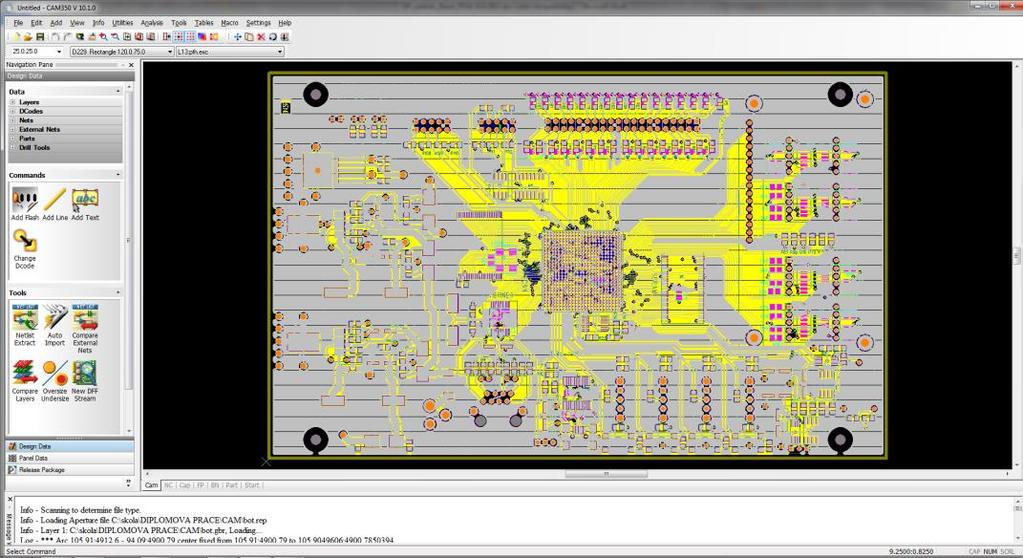This screenshot has width=1023, height=558.
Task: Close the message log panel
Action: [x=10, y=499]
